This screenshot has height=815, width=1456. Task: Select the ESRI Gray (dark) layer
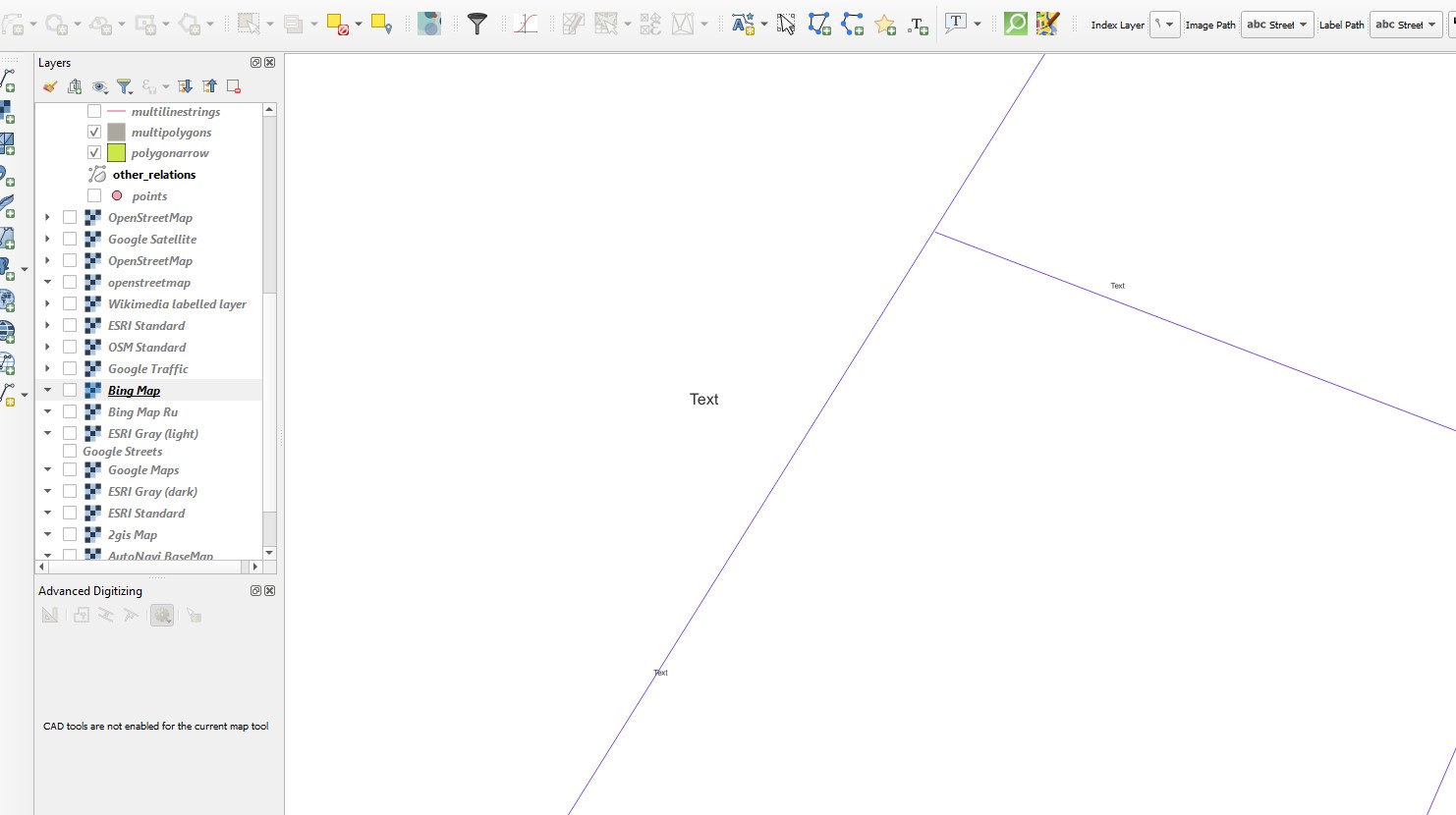point(152,491)
